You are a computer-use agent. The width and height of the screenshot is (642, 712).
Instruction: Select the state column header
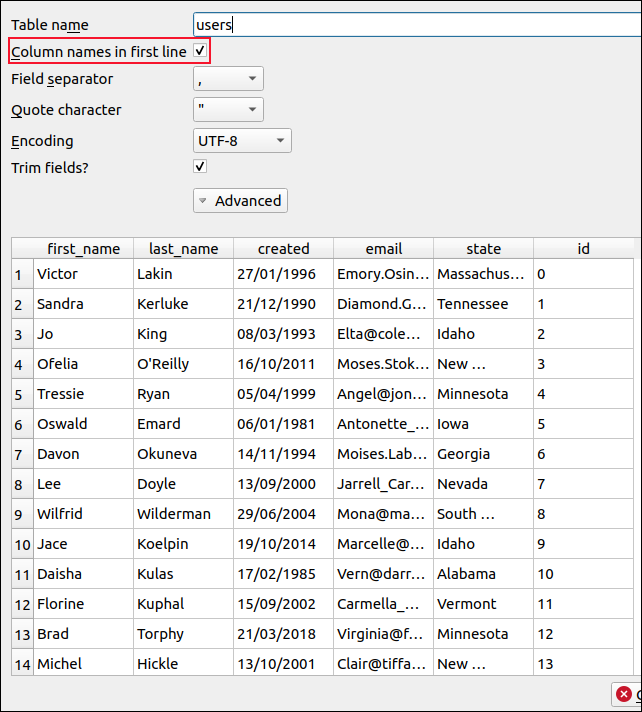[483, 249]
